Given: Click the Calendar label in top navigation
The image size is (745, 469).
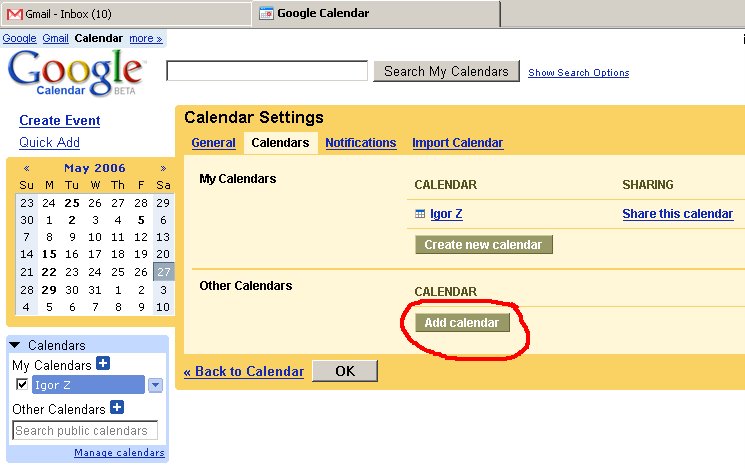Looking at the screenshot, I should (99, 38).
